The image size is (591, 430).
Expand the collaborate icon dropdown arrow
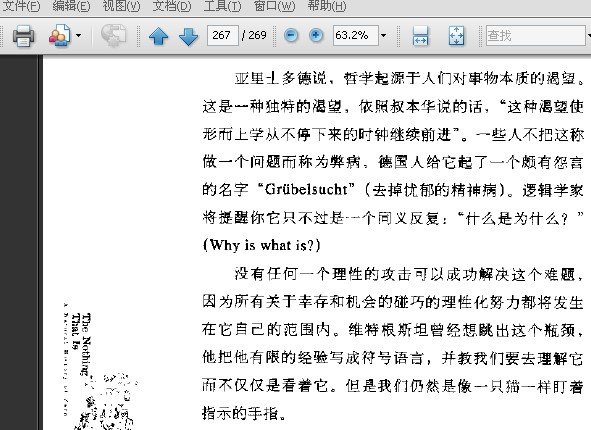(x=78, y=36)
